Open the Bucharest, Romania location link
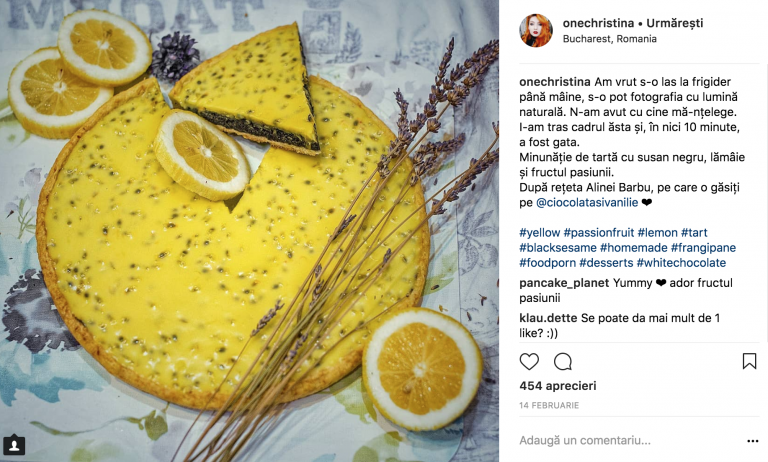The width and height of the screenshot is (768, 462). 609,39
